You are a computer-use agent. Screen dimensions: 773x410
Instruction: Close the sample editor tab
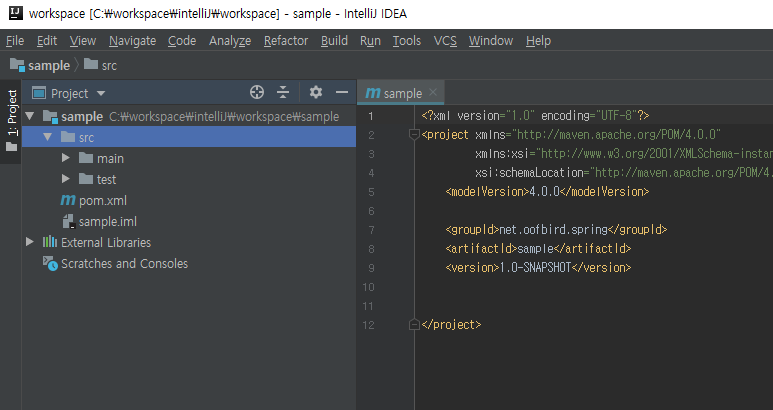pos(433,92)
